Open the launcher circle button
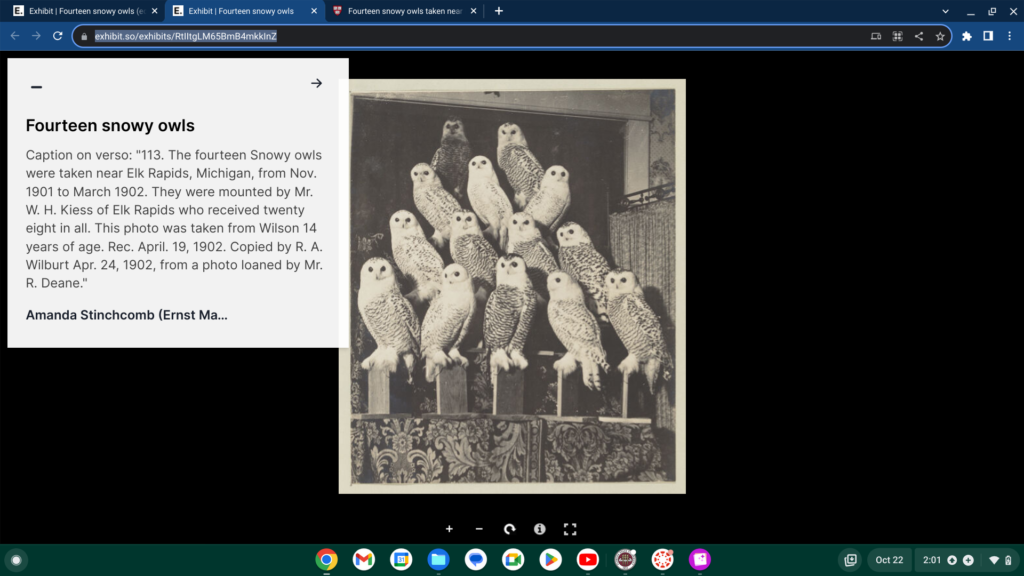 (x=16, y=560)
